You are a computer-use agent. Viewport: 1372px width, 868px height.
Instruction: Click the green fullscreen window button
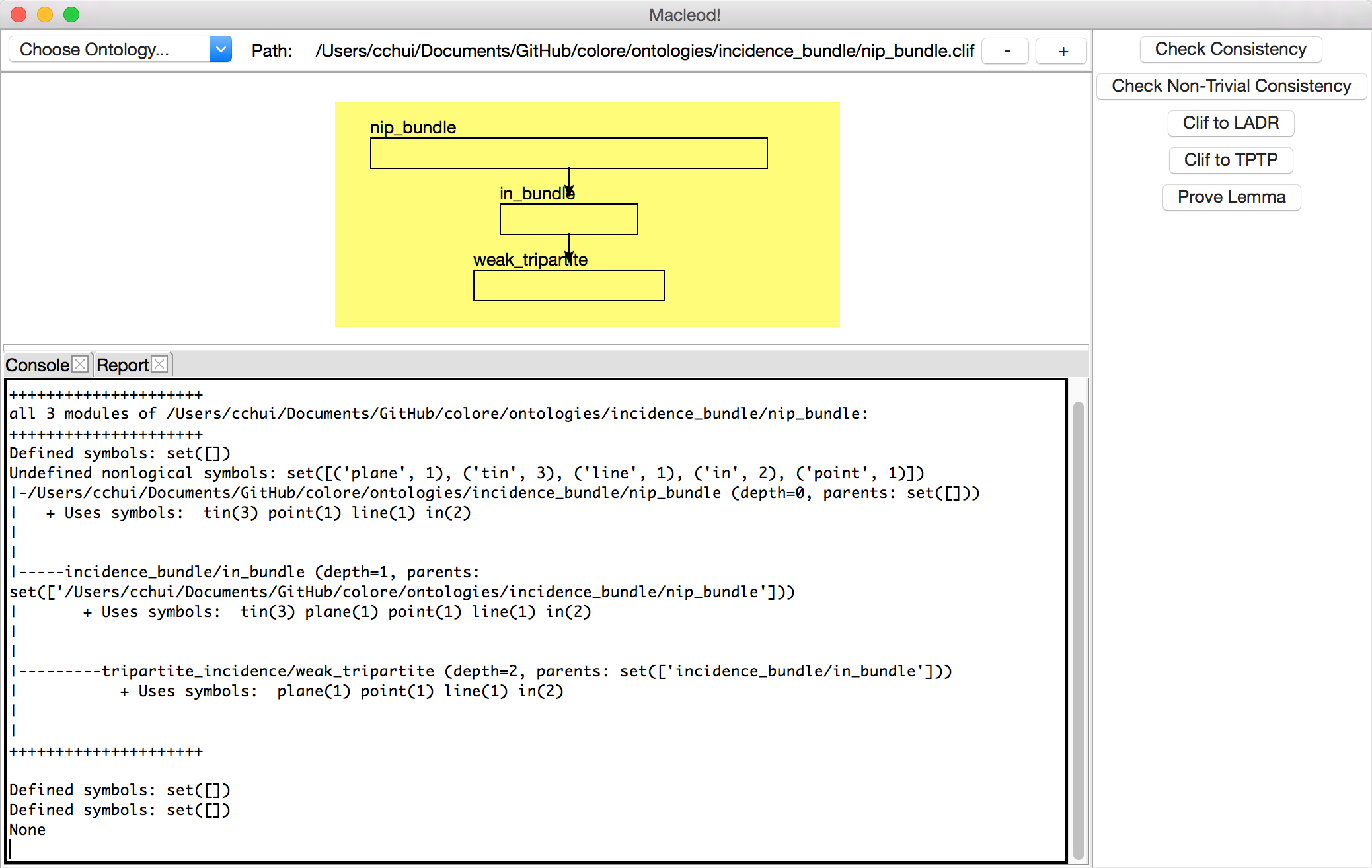click(71, 15)
